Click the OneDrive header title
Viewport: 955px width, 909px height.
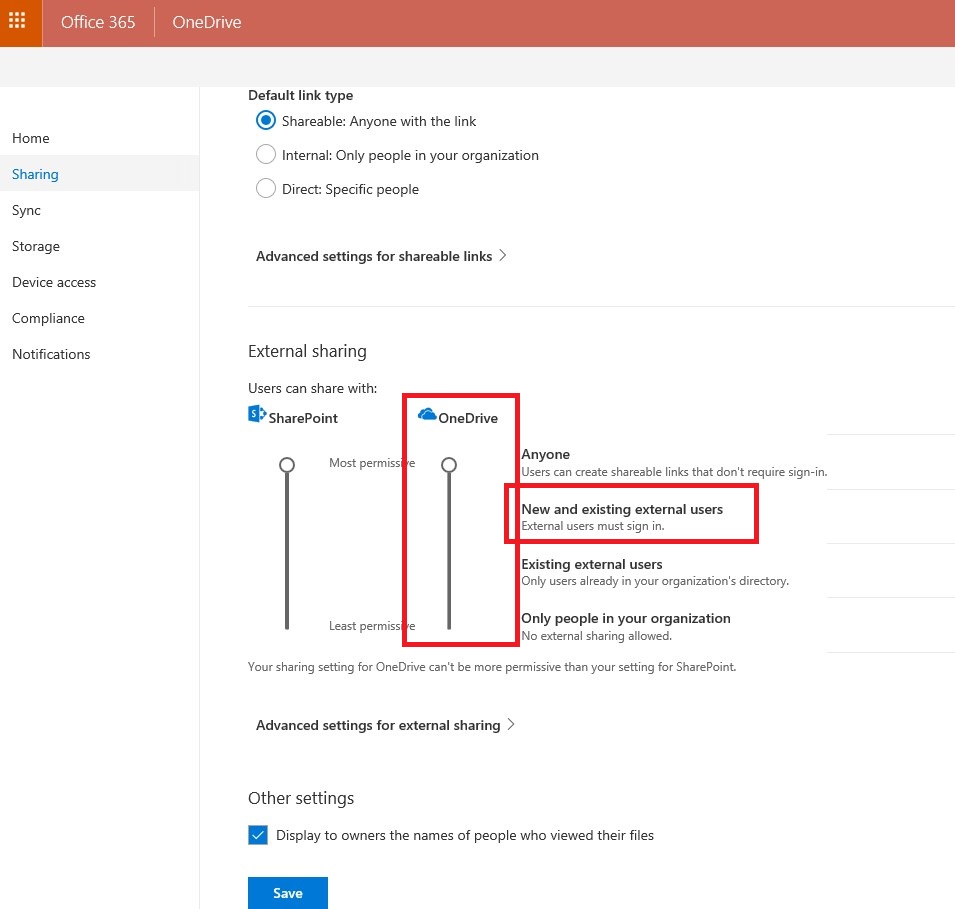pyautogui.click(x=206, y=22)
